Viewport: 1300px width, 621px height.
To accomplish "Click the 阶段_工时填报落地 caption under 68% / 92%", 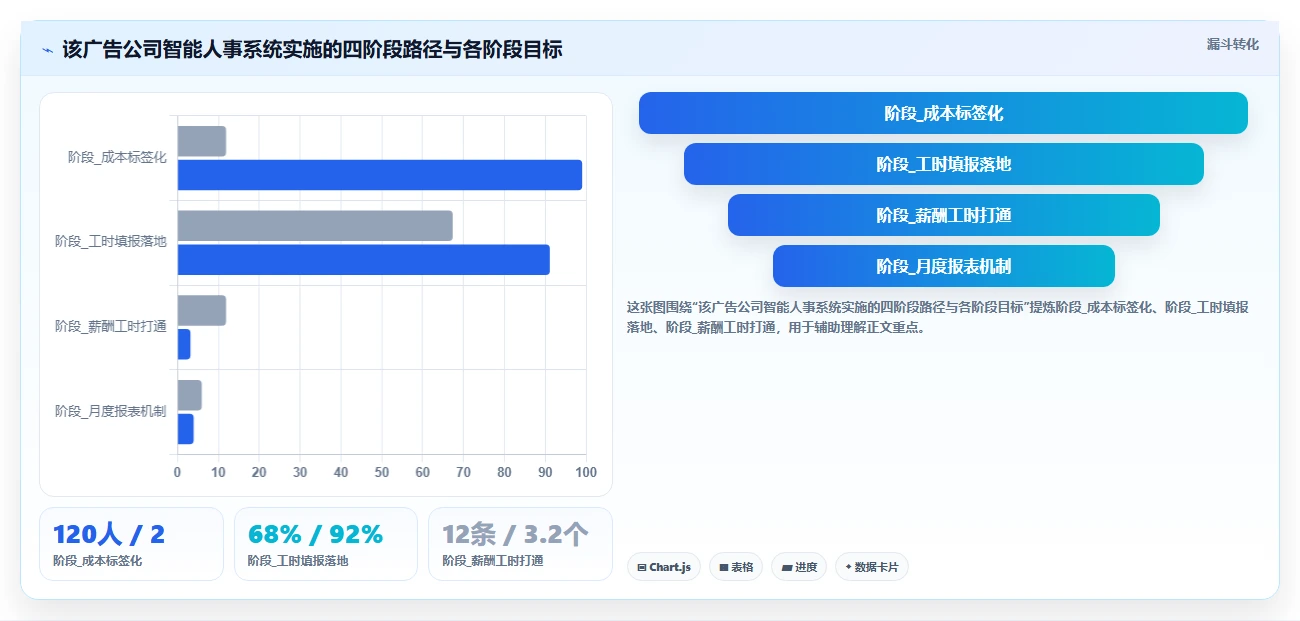I will [298, 561].
